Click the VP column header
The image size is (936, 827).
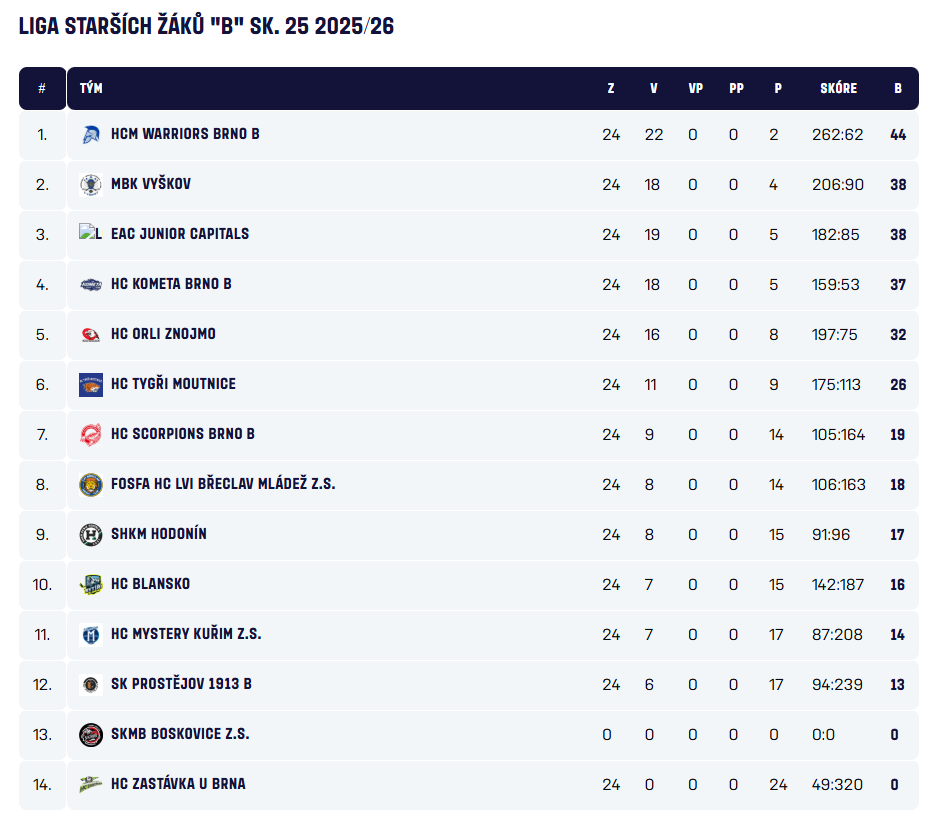point(695,88)
